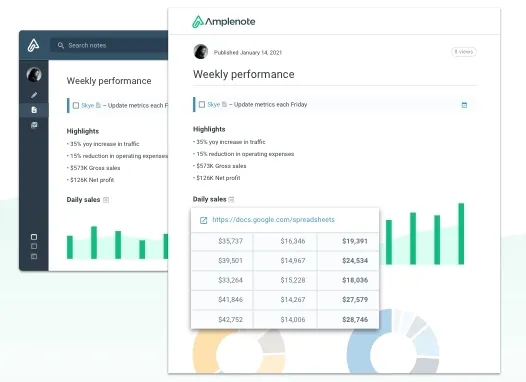Select the cell with $35,737
Image resolution: width=526 pixels, height=382 pixels.
click(x=222, y=241)
